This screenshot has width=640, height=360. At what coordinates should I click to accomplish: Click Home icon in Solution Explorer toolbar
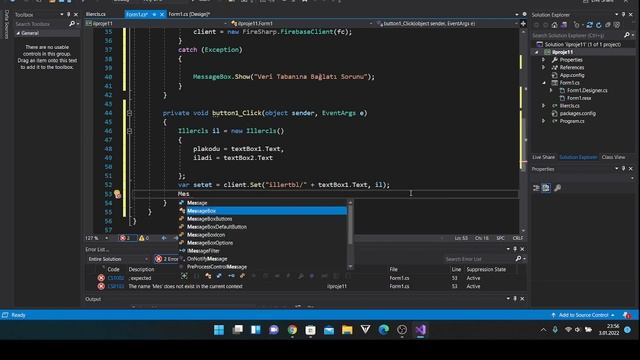554,25
